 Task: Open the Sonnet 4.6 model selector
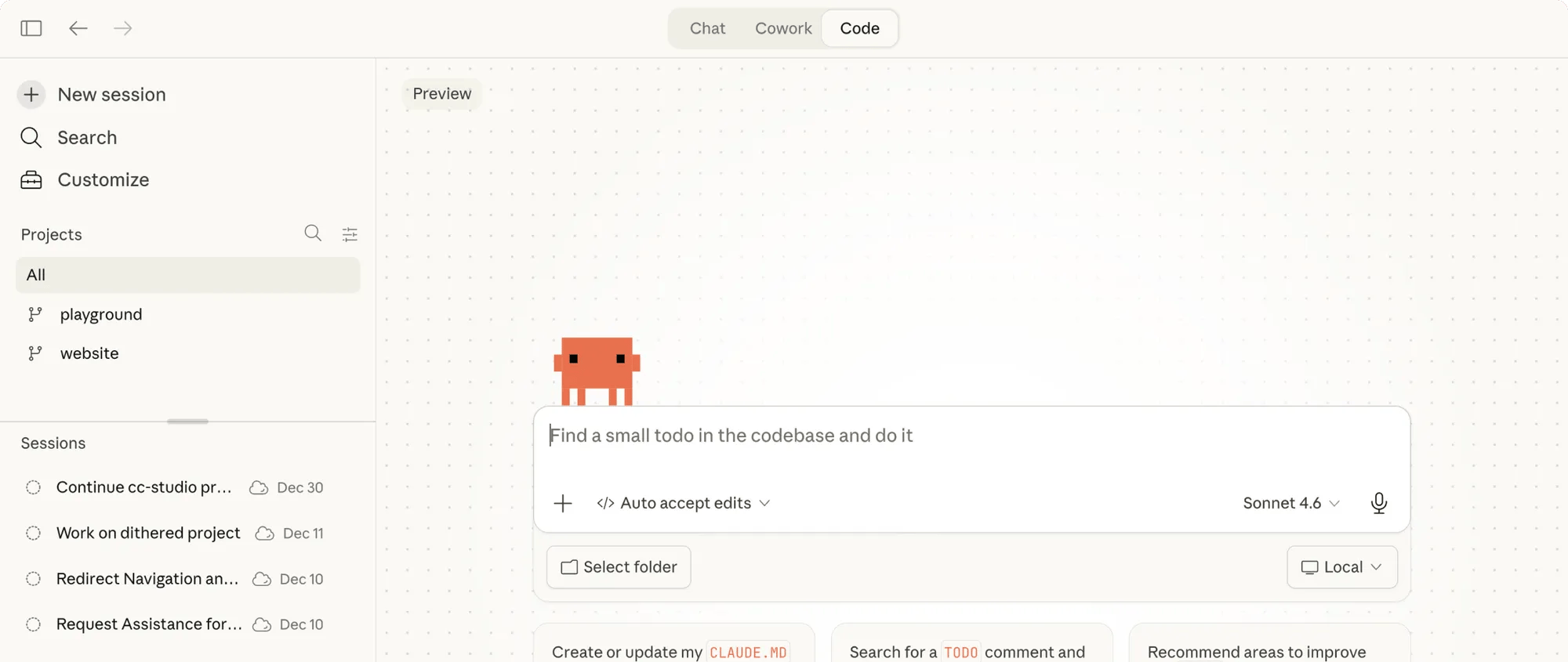pyautogui.click(x=1291, y=503)
